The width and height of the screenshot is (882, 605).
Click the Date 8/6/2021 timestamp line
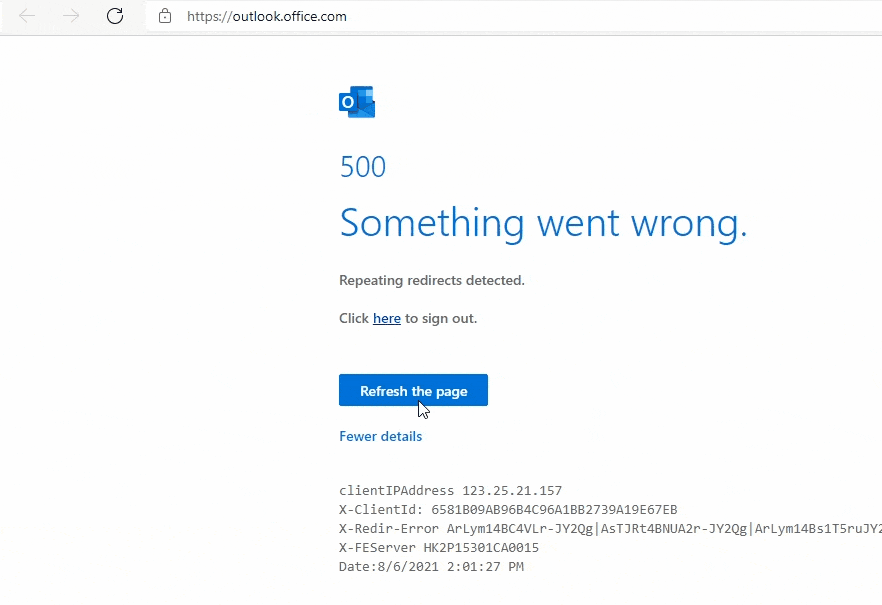coord(431,566)
